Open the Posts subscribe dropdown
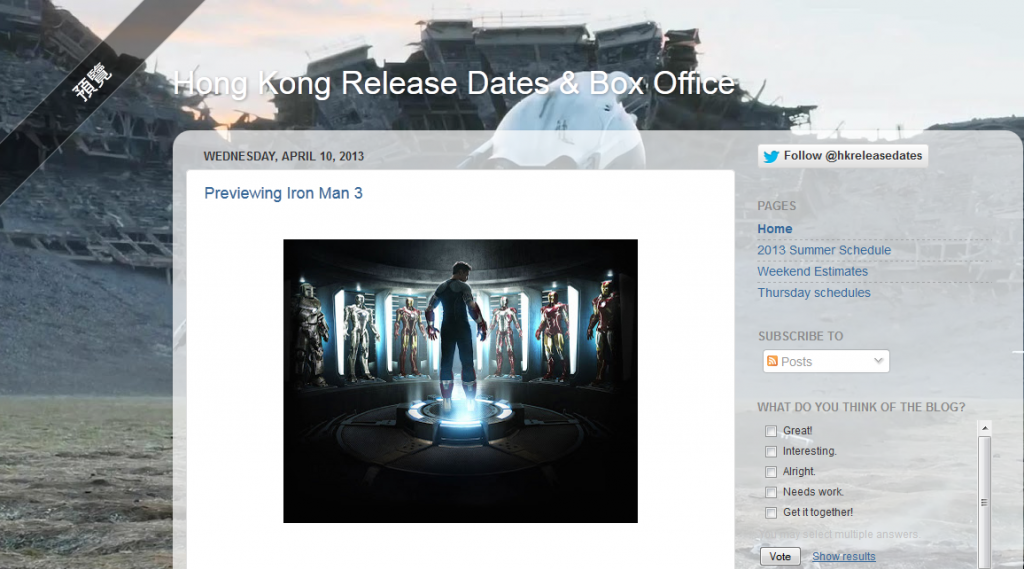The height and width of the screenshot is (569, 1024). coord(826,361)
